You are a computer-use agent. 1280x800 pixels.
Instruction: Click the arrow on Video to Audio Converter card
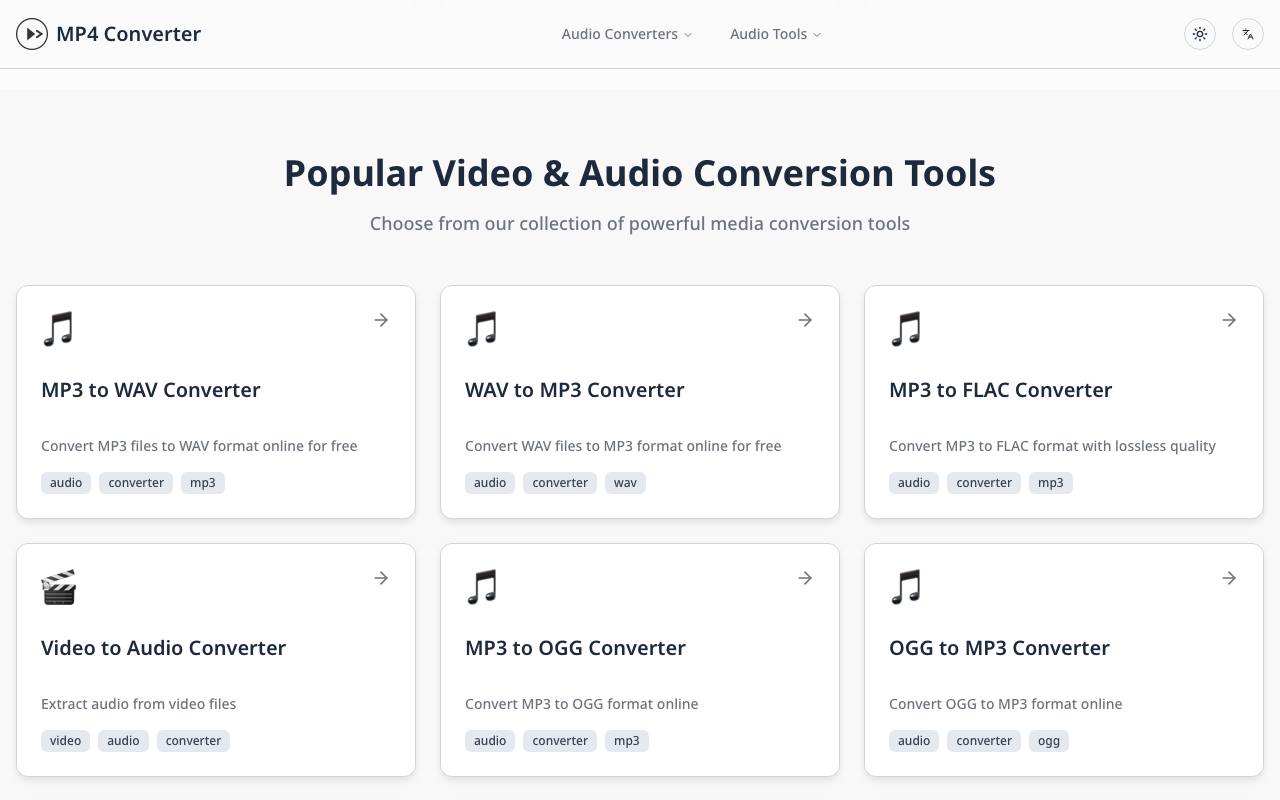pos(381,578)
